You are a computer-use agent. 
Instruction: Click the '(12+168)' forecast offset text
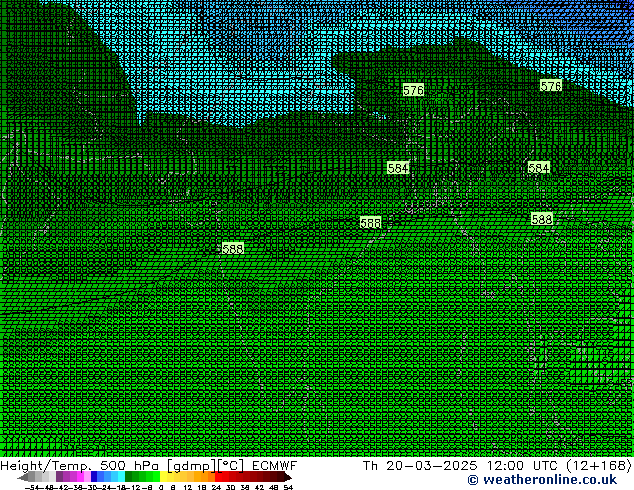pos(599,466)
